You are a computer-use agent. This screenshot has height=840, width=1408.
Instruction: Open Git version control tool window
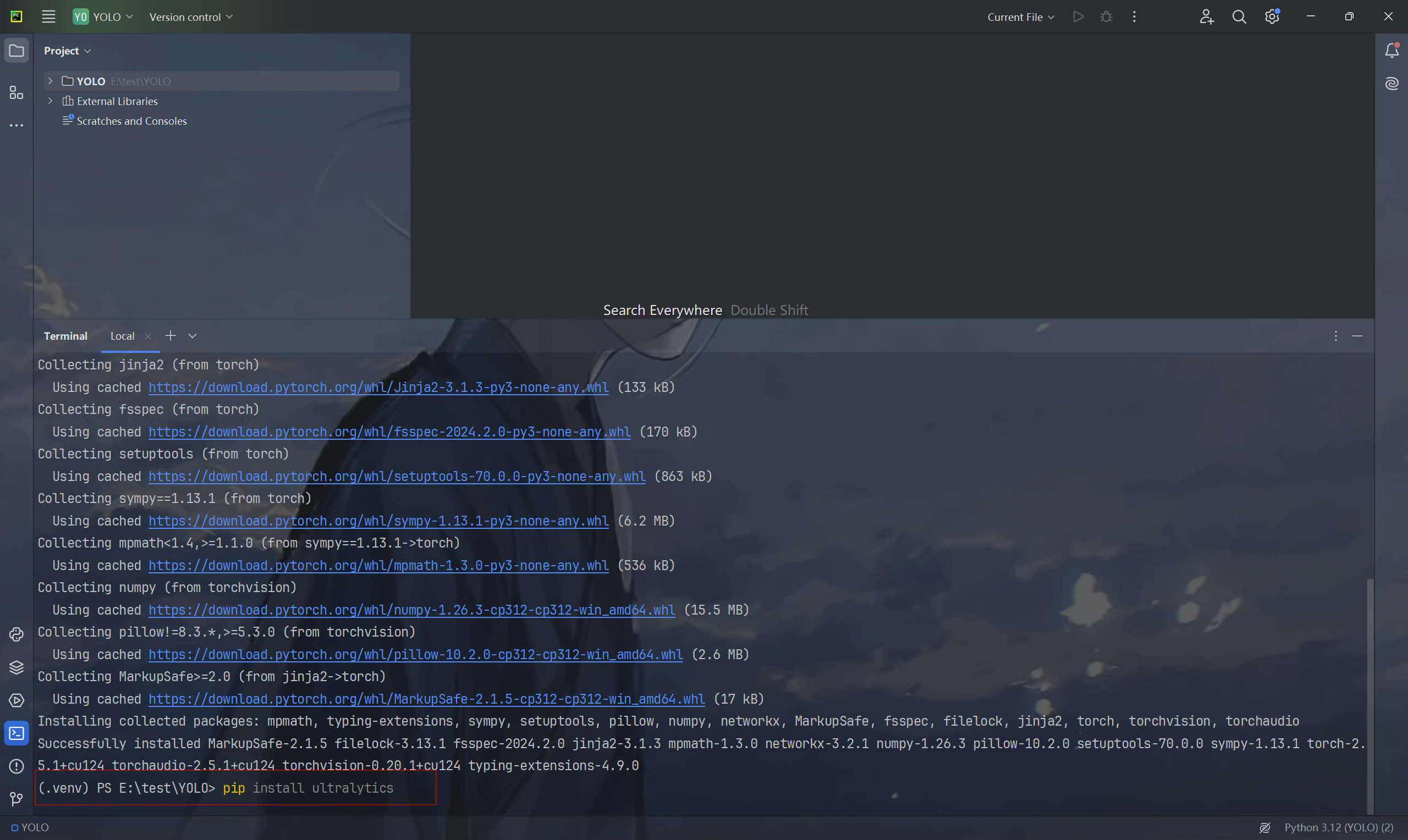pyautogui.click(x=16, y=799)
